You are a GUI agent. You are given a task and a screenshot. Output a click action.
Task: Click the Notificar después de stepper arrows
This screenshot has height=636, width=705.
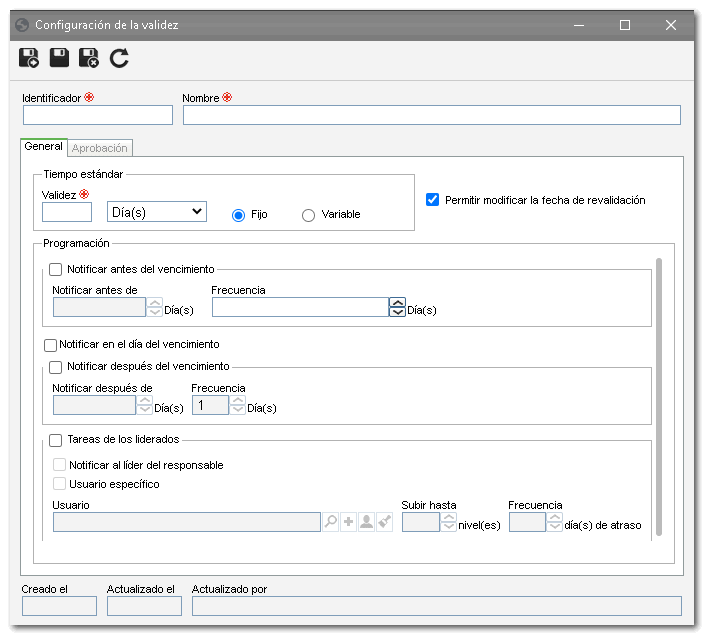click(x=144, y=405)
